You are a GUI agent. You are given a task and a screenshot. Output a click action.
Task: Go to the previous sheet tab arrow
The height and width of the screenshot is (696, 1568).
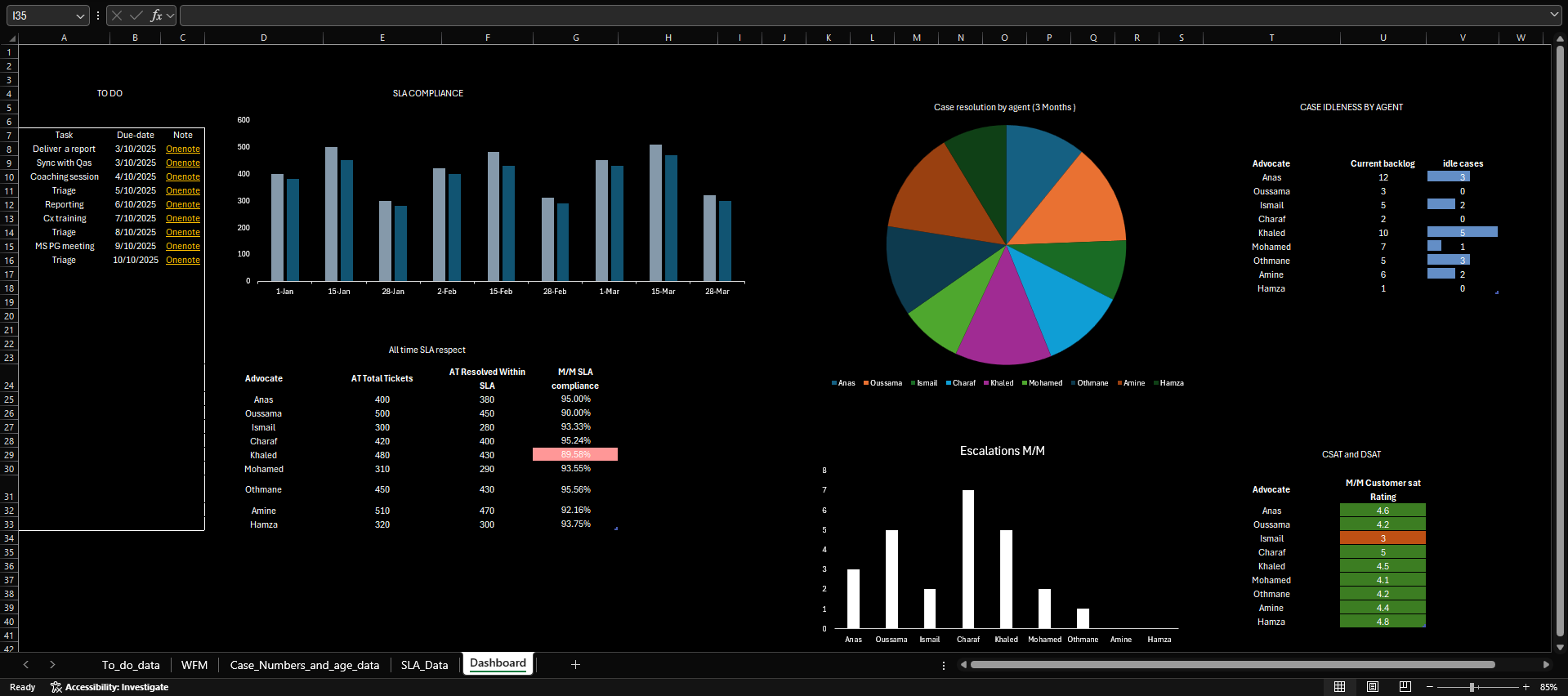26,665
